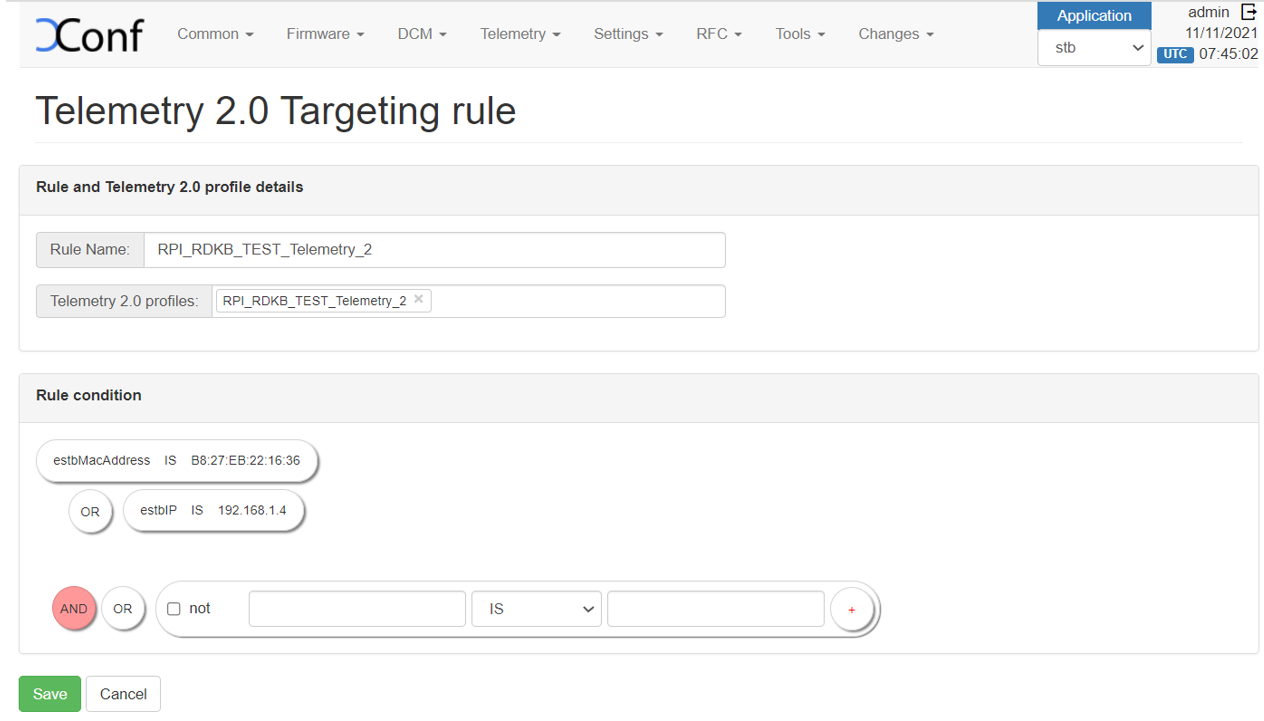The width and height of the screenshot is (1264, 721).
Task: Select the red AND operator toggle
Action: tap(74, 609)
